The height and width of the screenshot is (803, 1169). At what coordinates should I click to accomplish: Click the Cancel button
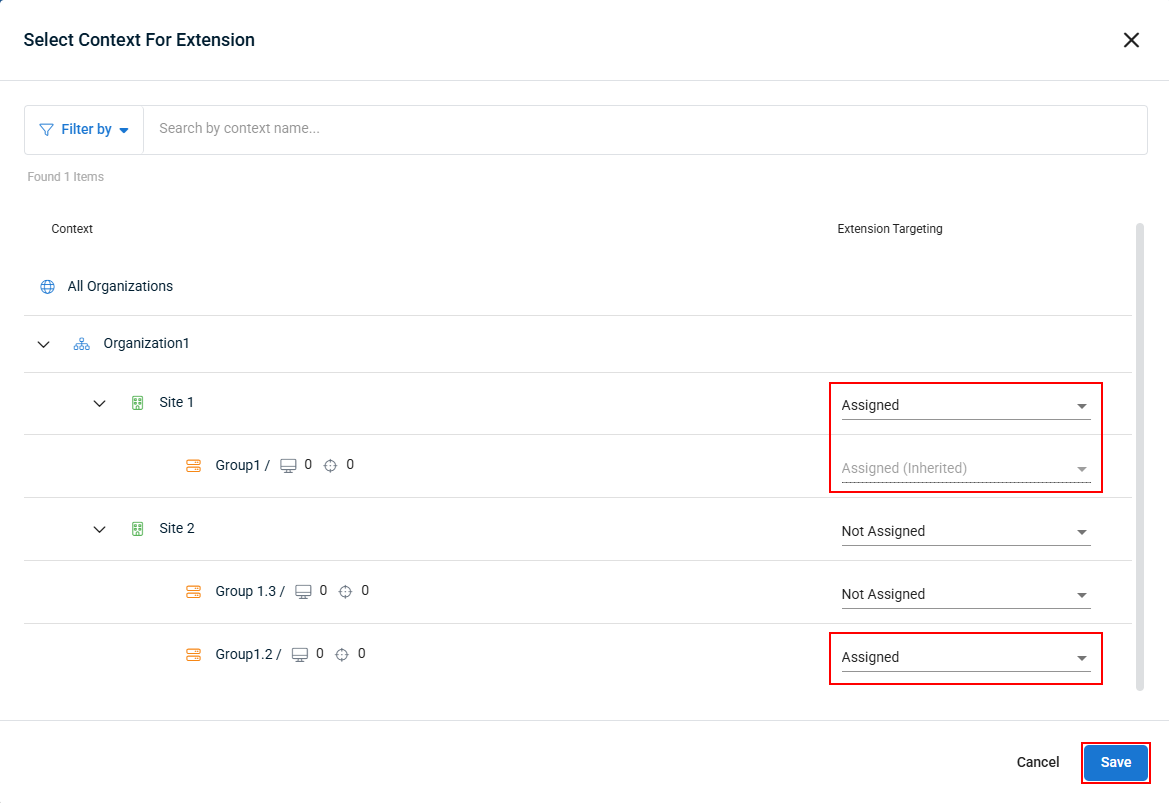pos(1037,763)
